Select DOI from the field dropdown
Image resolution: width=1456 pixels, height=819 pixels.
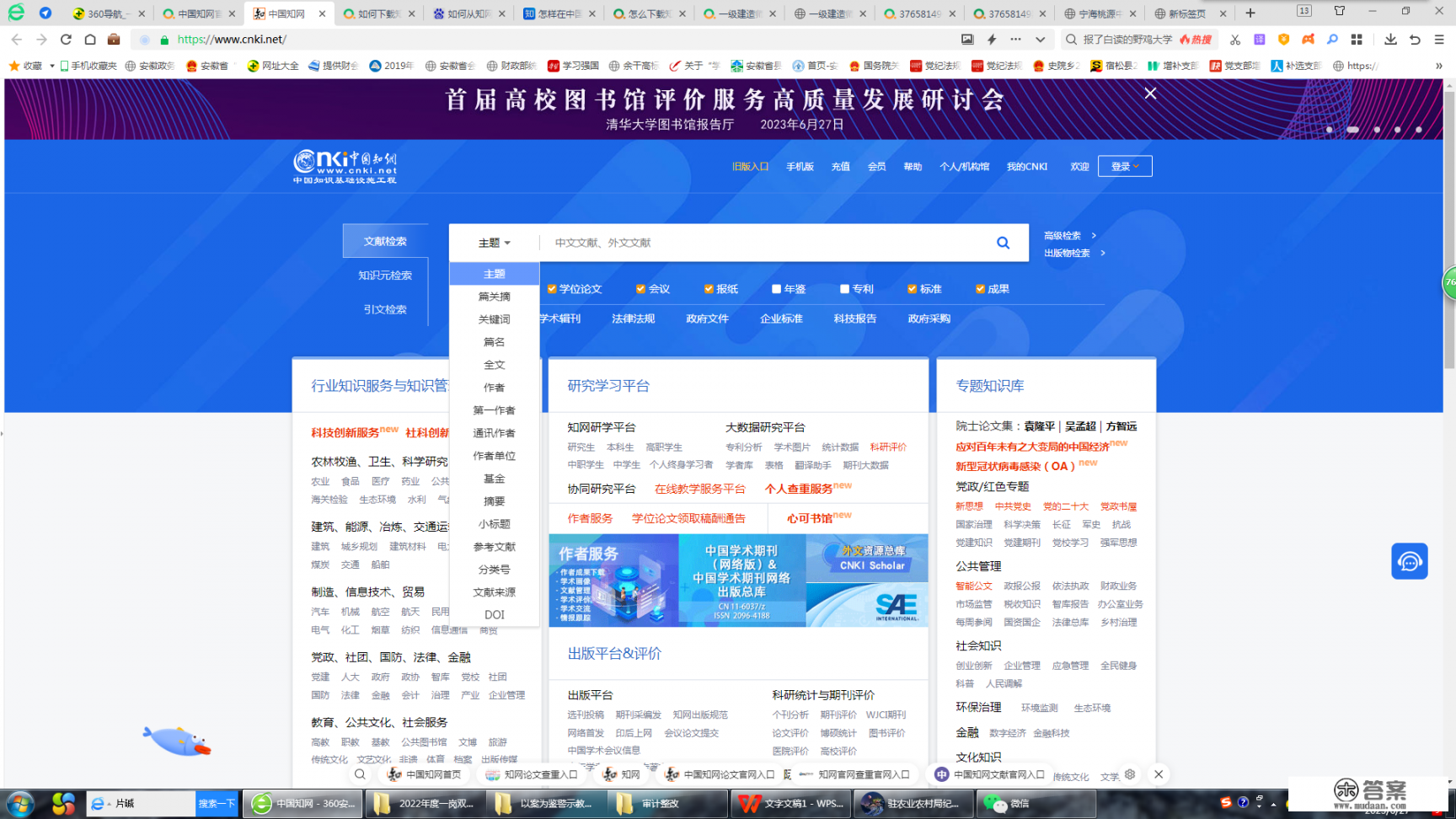(495, 615)
